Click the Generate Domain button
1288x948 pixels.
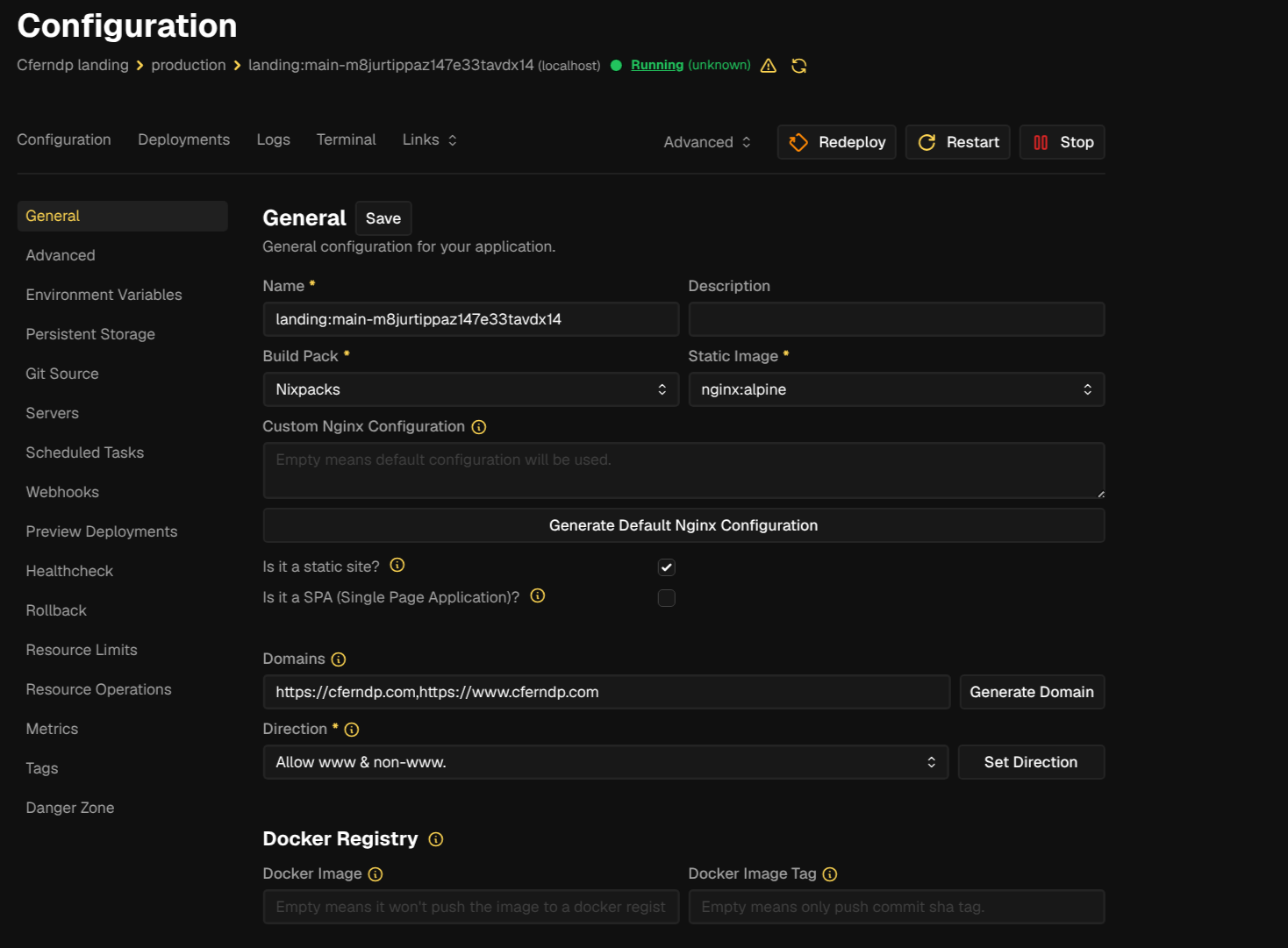1032,692
